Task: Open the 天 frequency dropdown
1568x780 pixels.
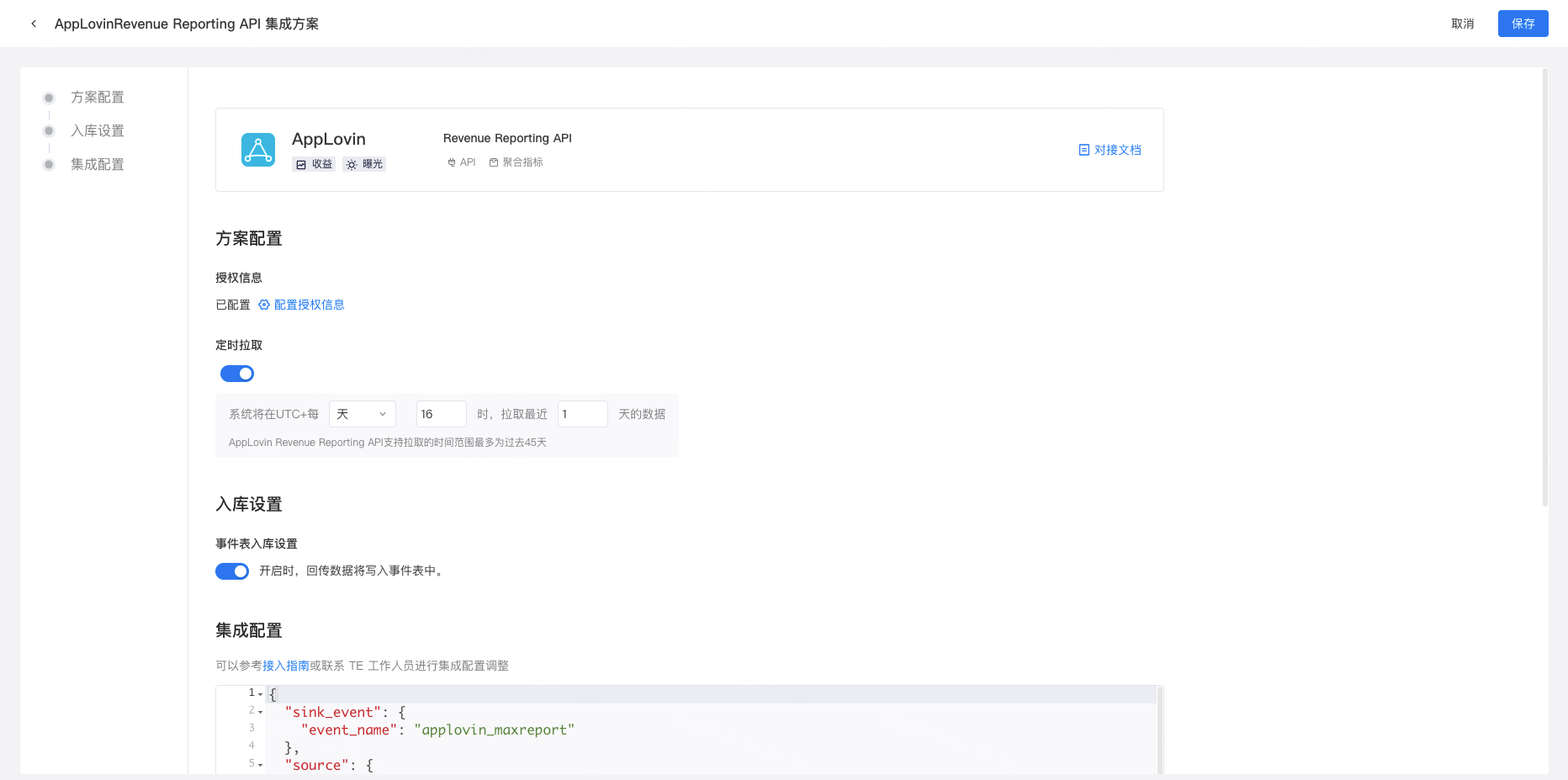Action: tap(363, 414)
